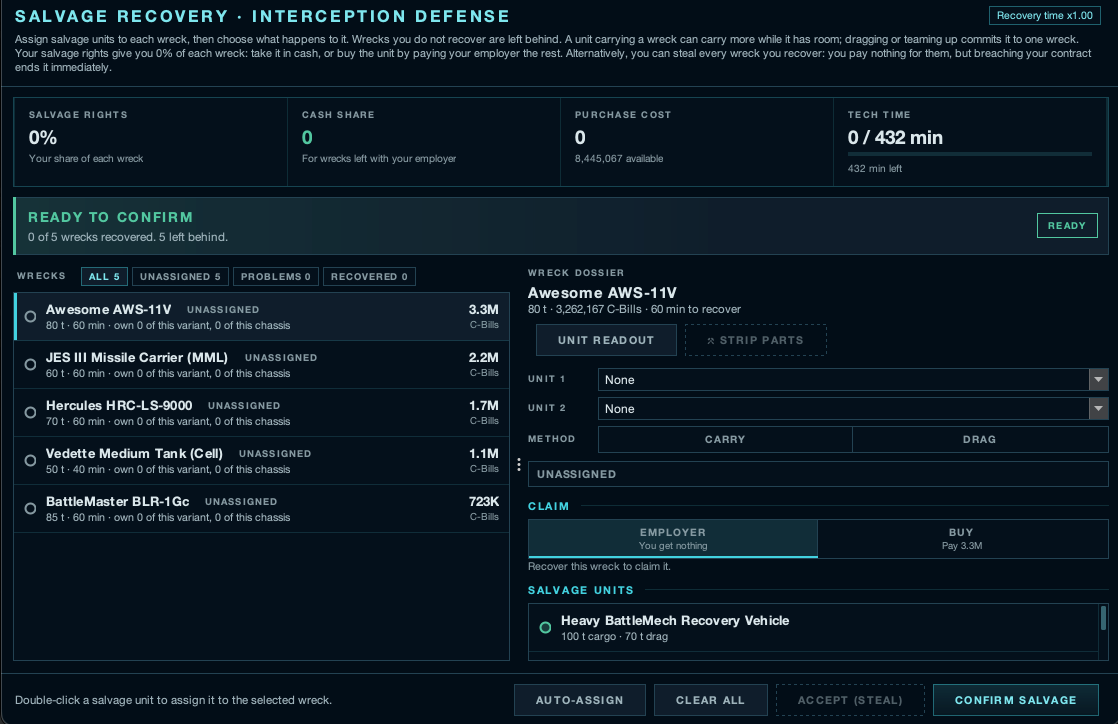1118x724 pixels.
Task: Select radio circle for JES III Missile Carrier
Action: (31, 364)
